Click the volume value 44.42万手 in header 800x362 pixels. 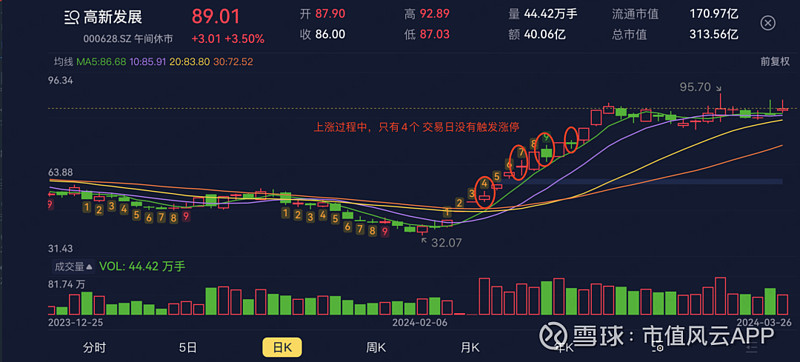coord(551,14)
